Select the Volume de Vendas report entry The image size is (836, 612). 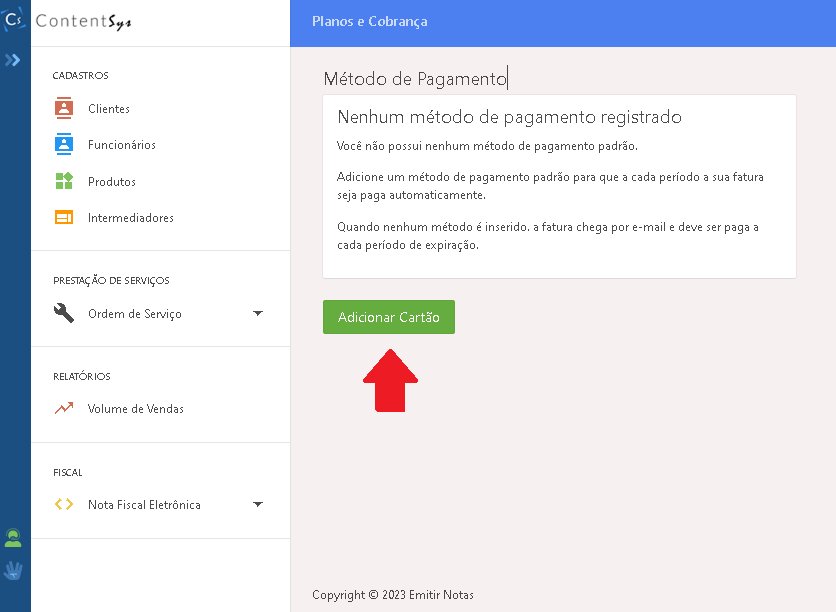pos(136,409)
